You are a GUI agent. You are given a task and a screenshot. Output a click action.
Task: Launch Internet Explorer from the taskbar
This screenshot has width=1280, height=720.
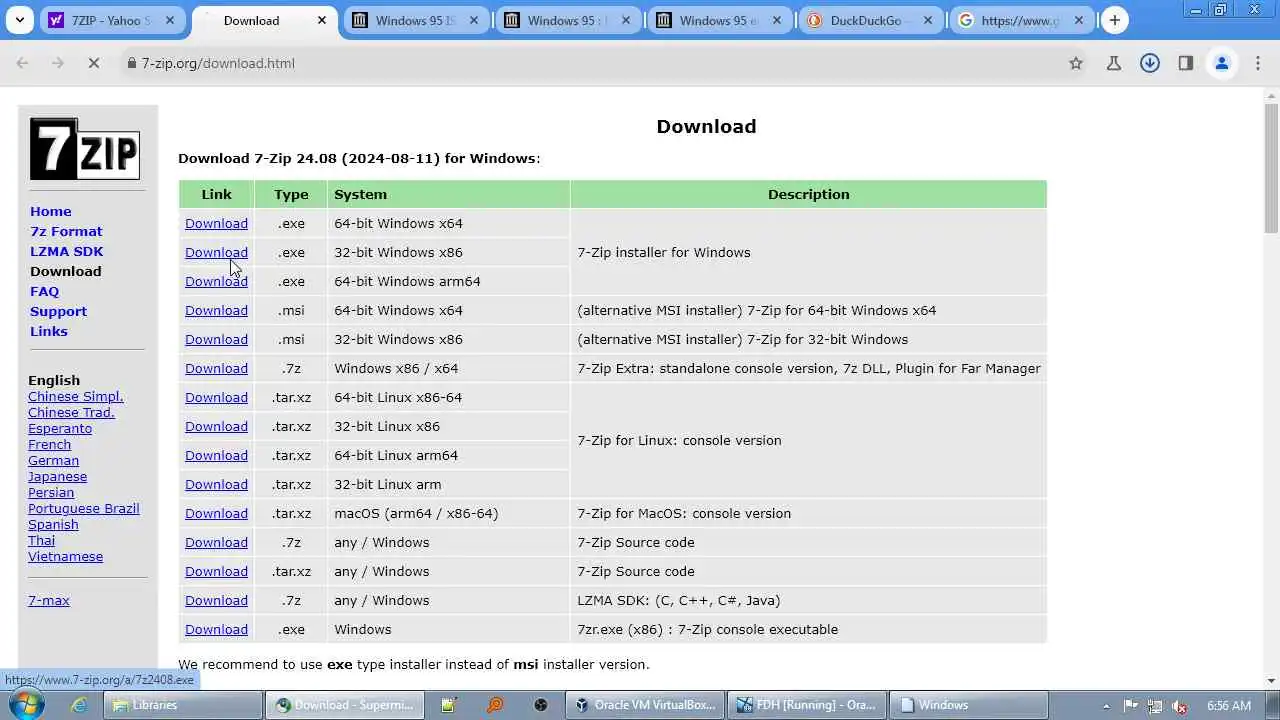[79, 705]
